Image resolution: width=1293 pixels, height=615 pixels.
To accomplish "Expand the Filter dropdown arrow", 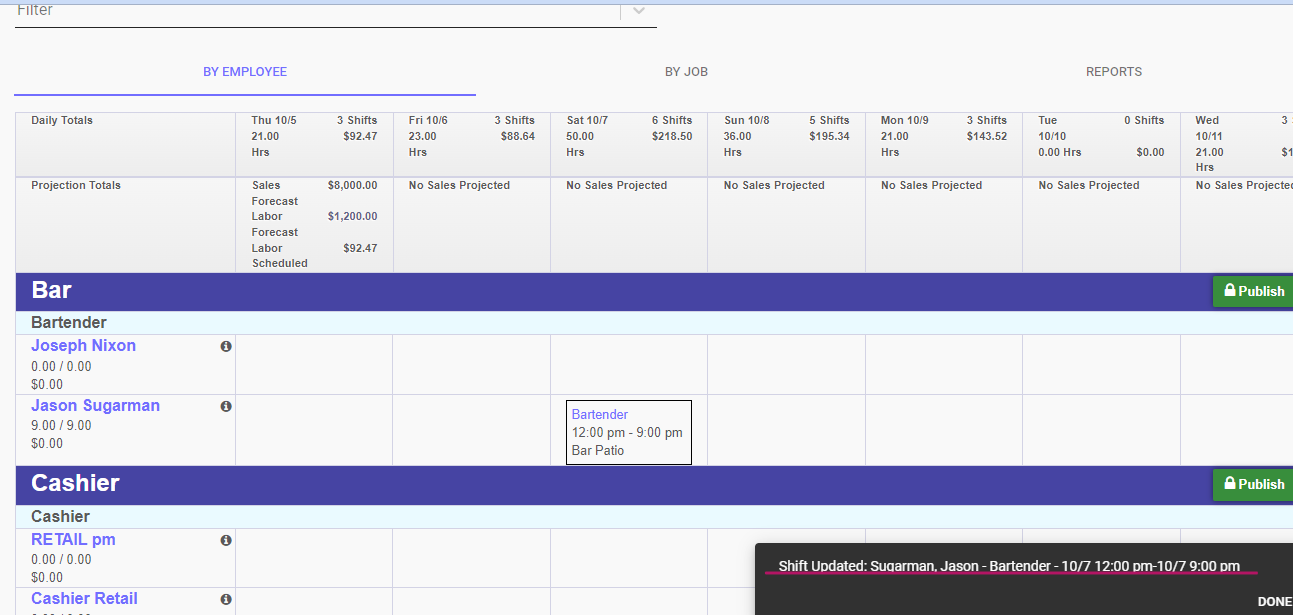I will 639,11.
